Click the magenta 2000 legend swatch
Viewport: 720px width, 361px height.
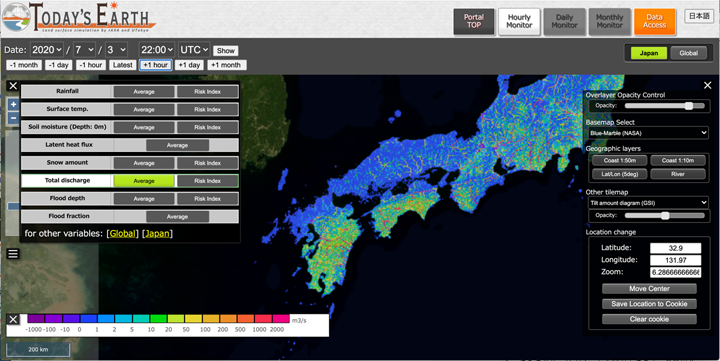point(281,318)
